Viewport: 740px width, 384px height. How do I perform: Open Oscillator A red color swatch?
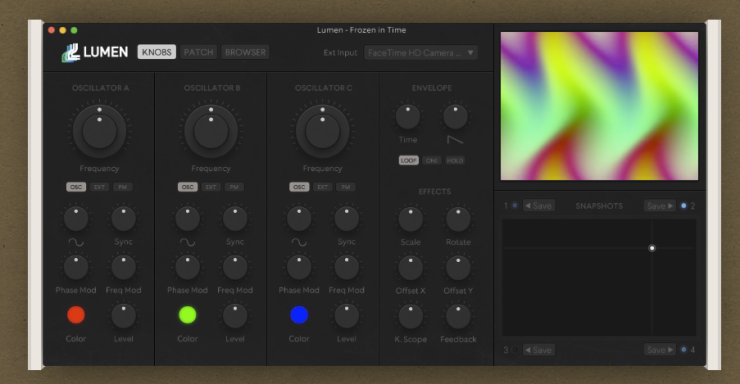point(76,315)
